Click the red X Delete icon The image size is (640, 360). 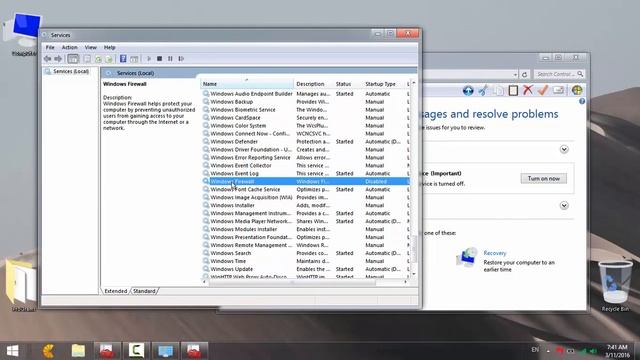528,90
